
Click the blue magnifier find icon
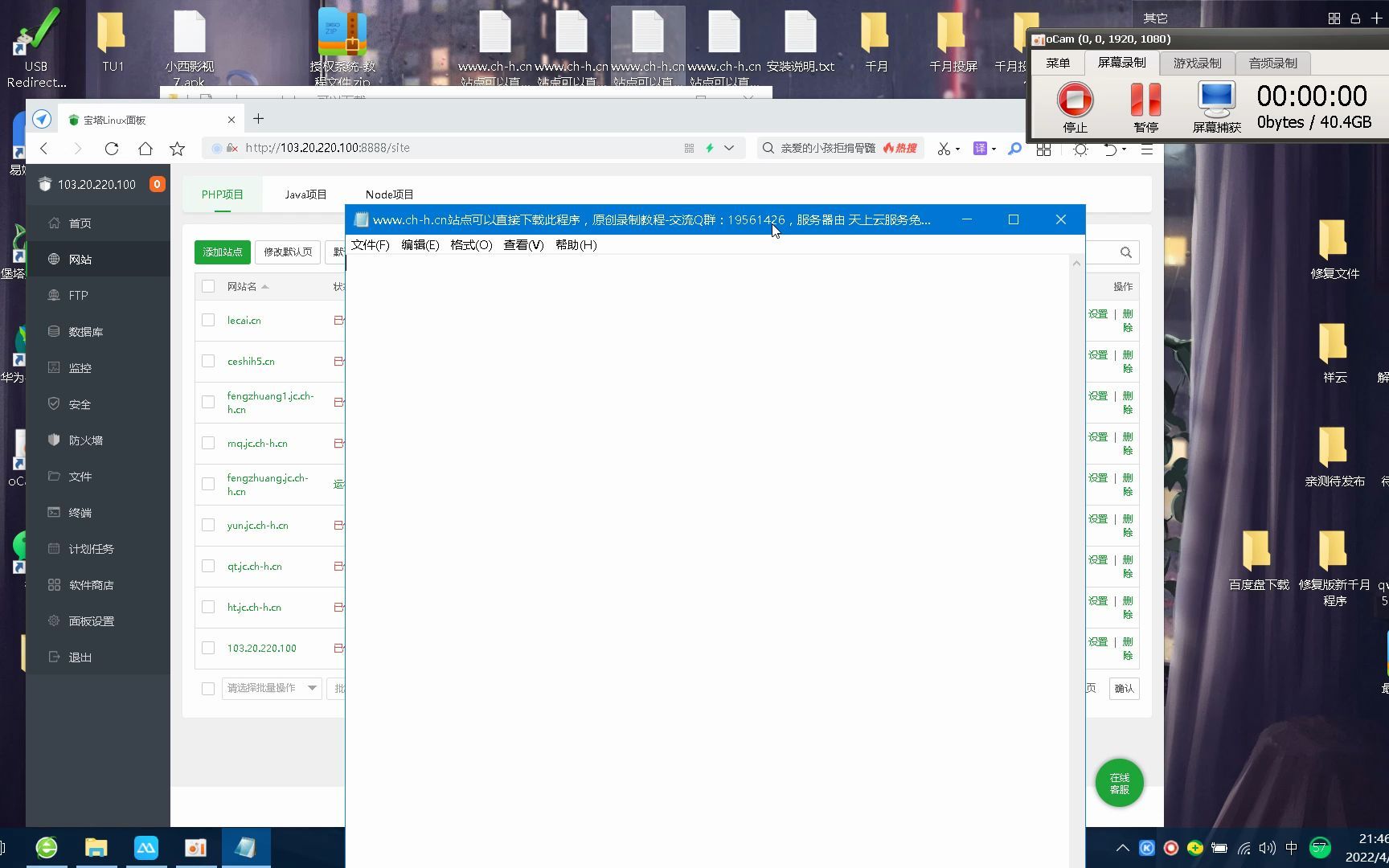click(x=1014, y=149)
